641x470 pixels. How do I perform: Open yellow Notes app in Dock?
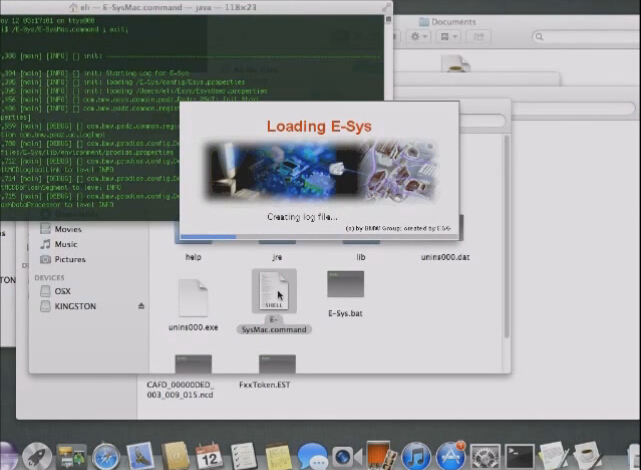pos(278,457)
